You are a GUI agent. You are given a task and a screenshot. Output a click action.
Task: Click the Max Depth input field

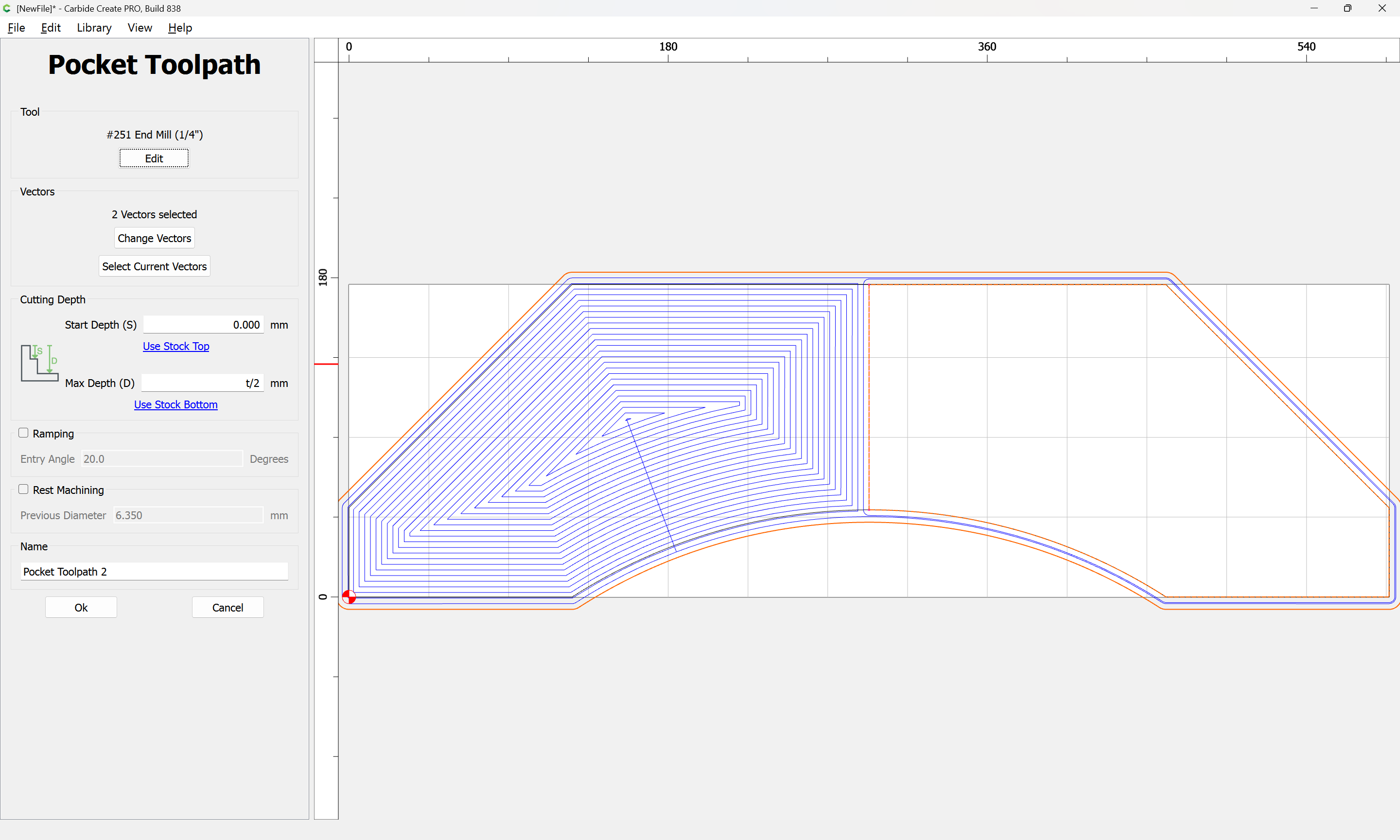pyautogui.click(x=203, y=383)
